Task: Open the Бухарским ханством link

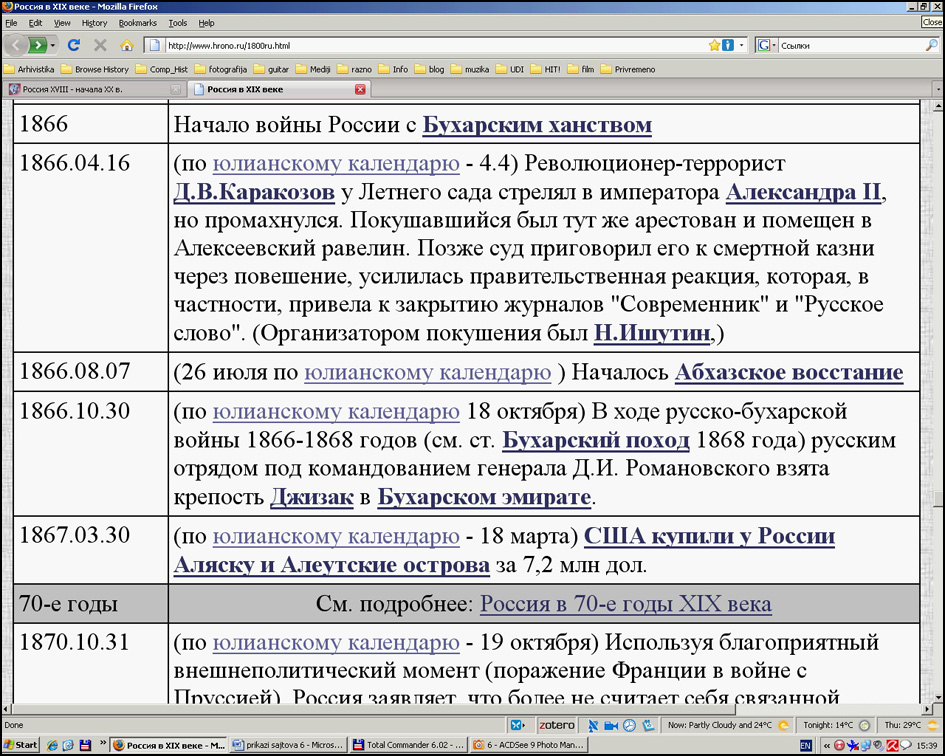Action: click(x=537, y=125)
